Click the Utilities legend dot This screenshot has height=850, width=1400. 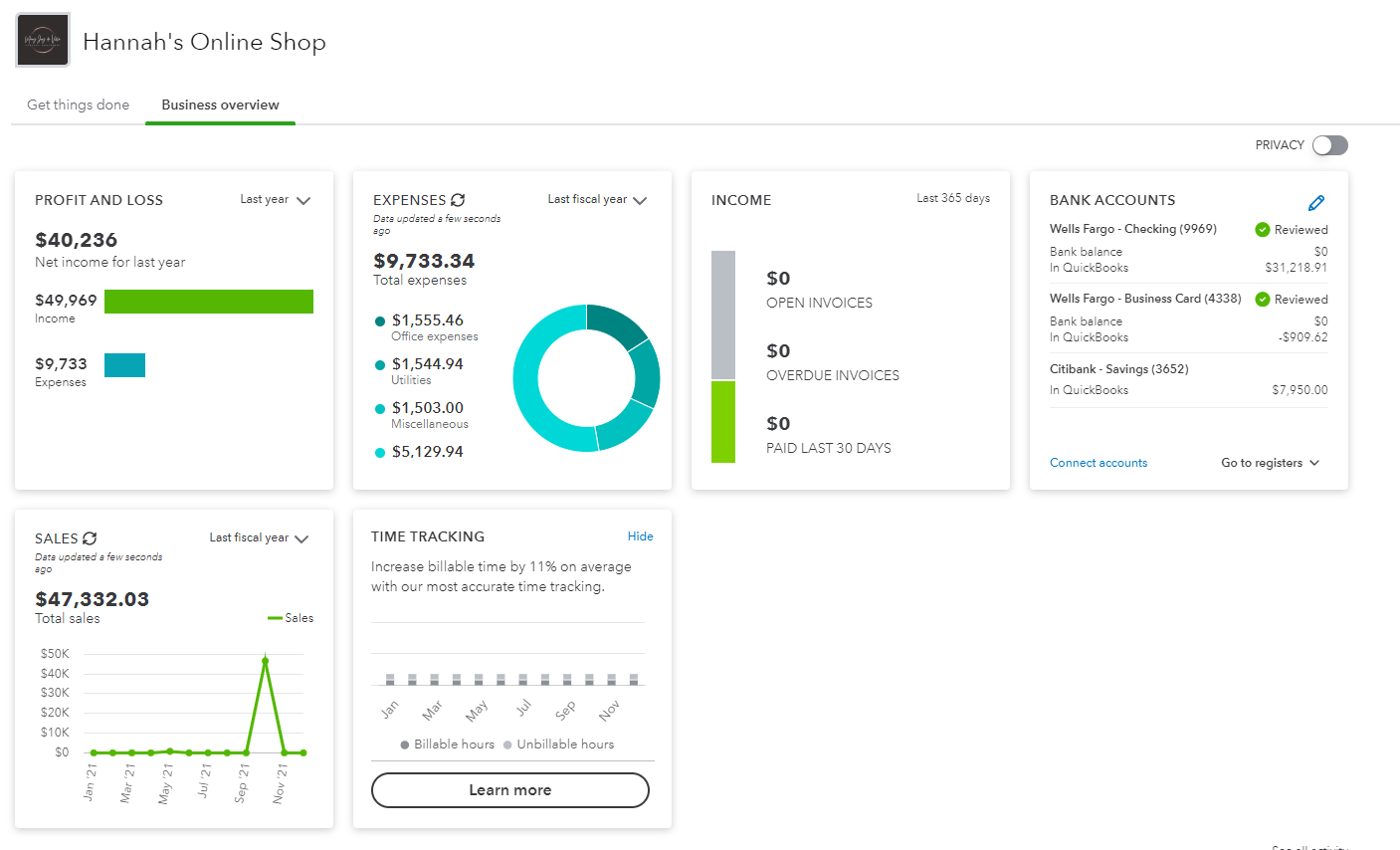pyautogui.click(x=380, y=365)
